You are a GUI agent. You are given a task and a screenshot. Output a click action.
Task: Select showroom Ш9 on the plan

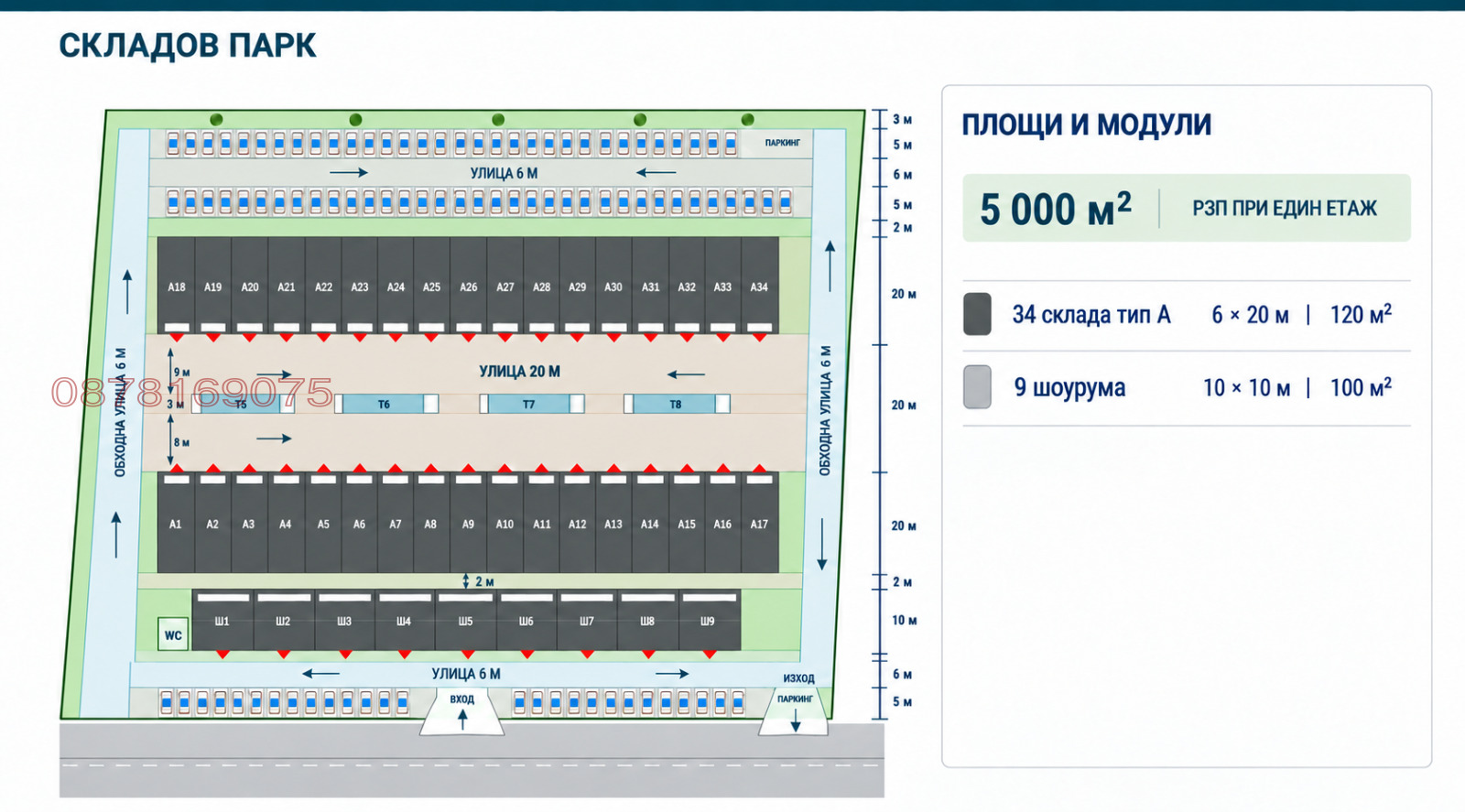coord(709,621)
